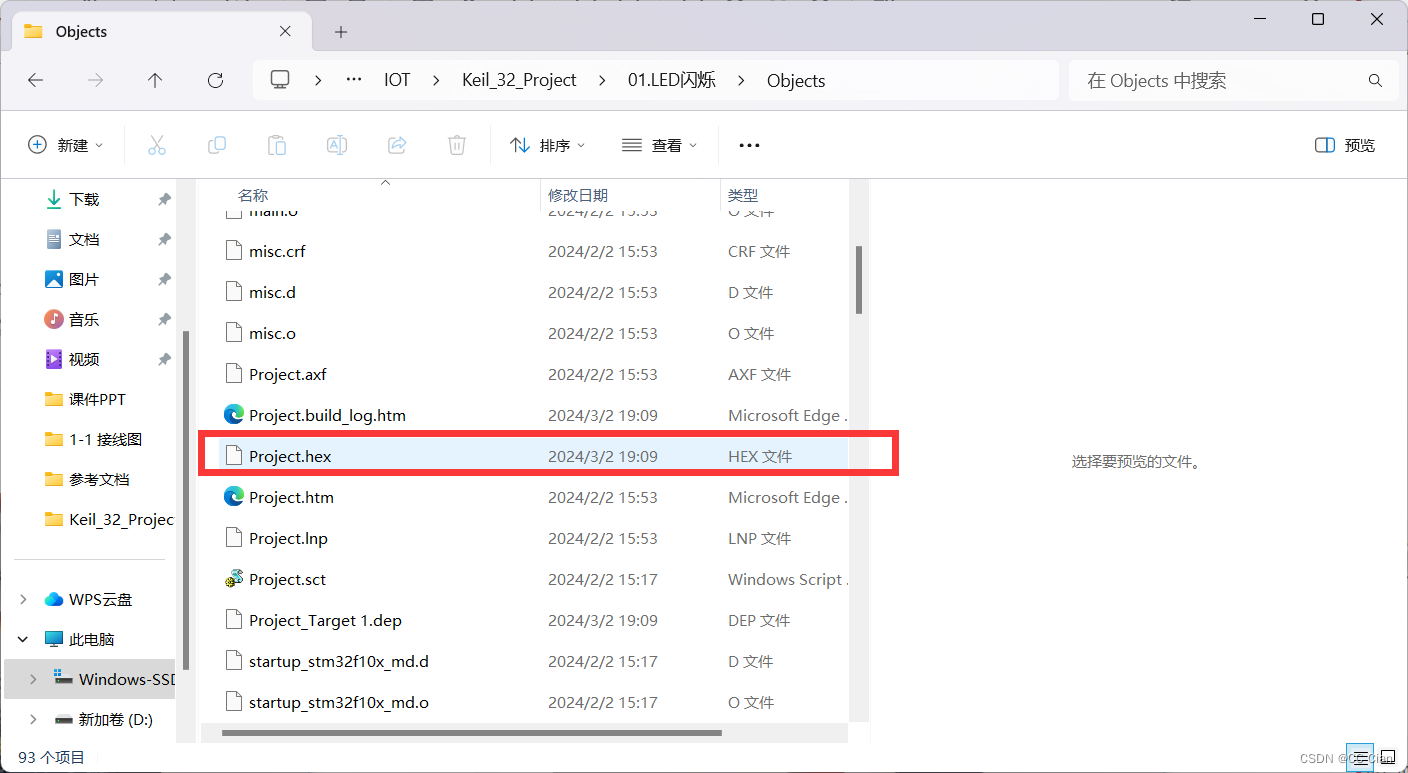
Task: Go up one folder level
Action: click(x=155, y=80)
